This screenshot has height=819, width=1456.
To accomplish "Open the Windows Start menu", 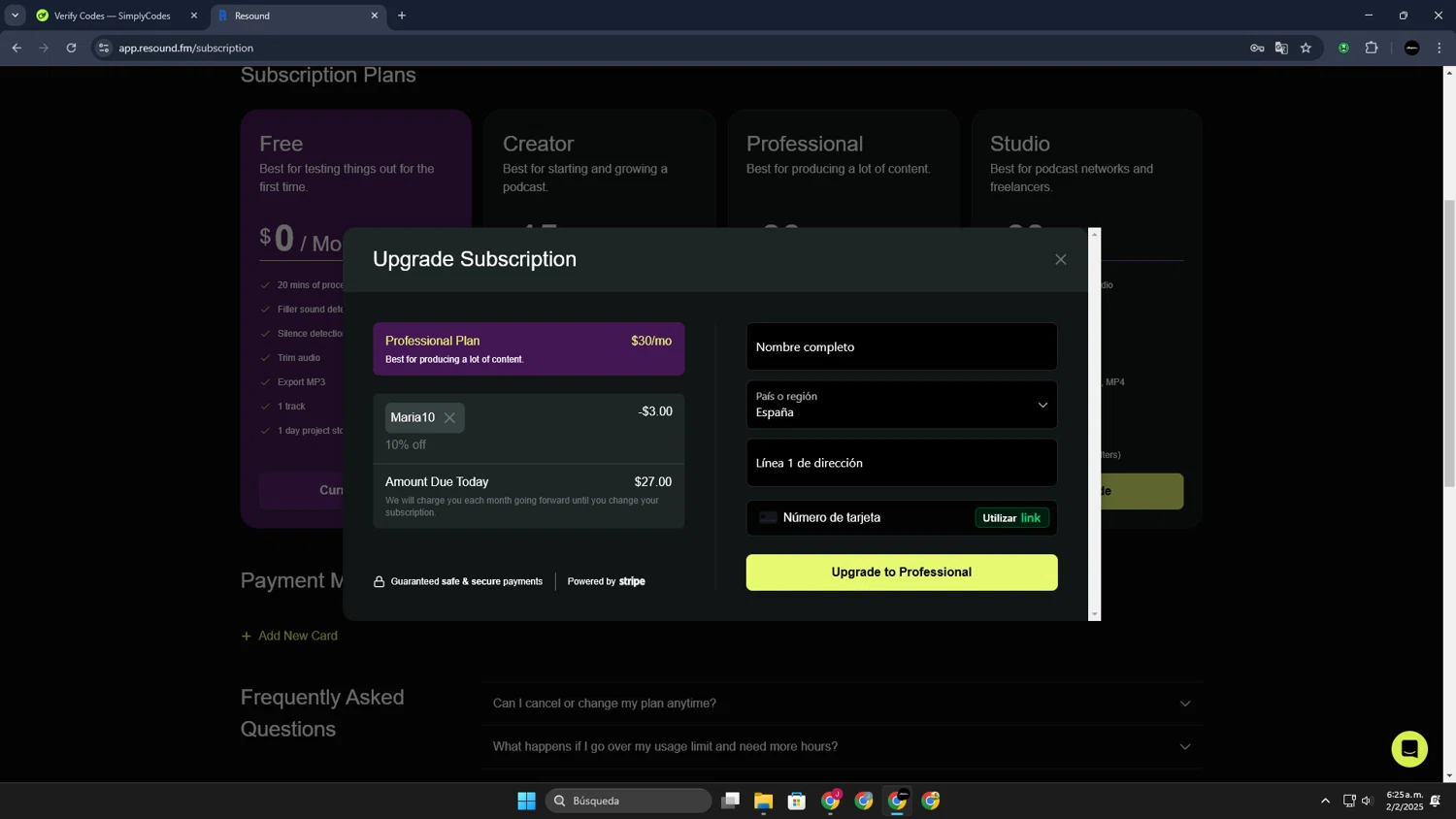I will coord(526,801).
